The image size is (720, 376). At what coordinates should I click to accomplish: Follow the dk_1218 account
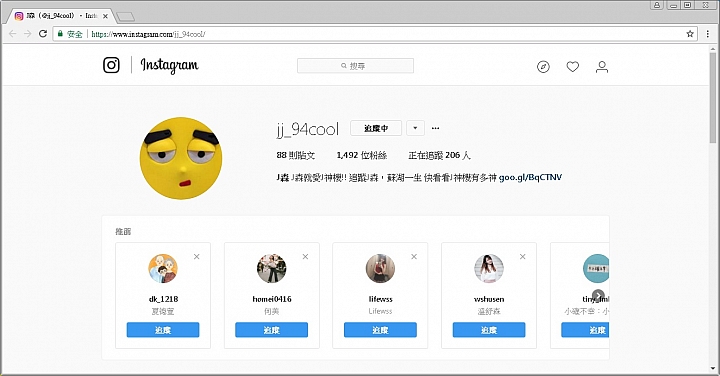163,330
